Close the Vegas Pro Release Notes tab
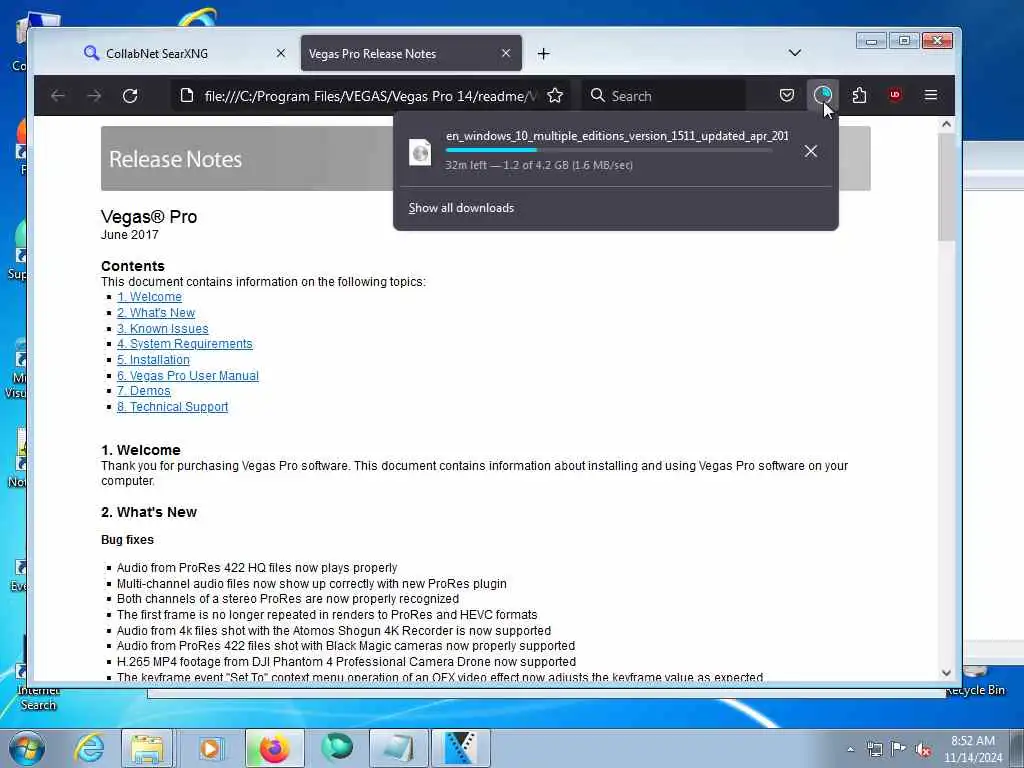Screen dimensions: 1024x768 (506, 53)
